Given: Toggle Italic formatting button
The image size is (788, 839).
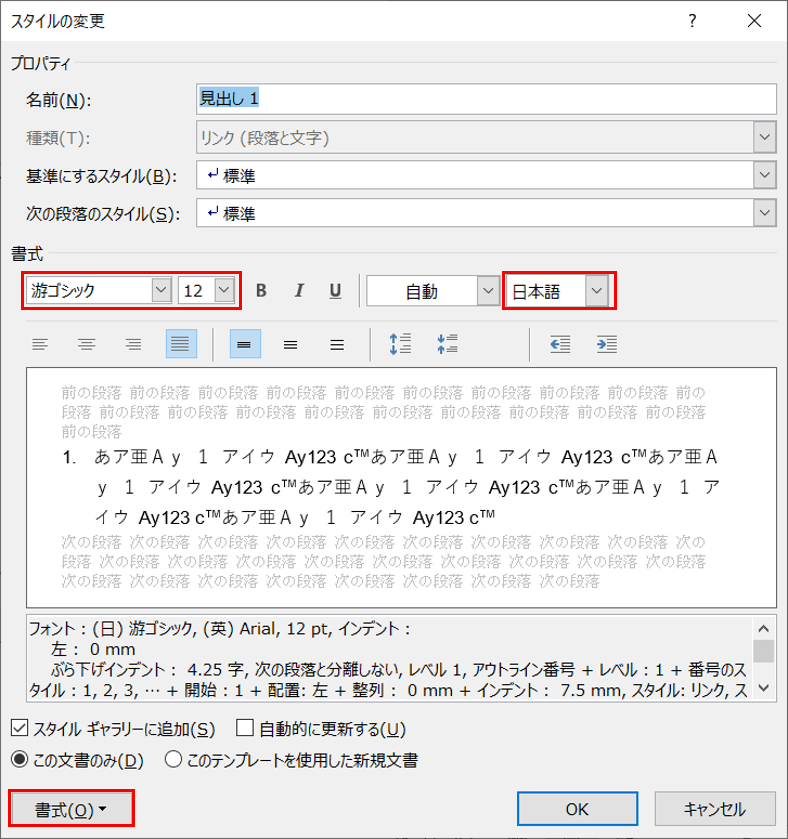Looking at the screenshot, I should [299, 291].
